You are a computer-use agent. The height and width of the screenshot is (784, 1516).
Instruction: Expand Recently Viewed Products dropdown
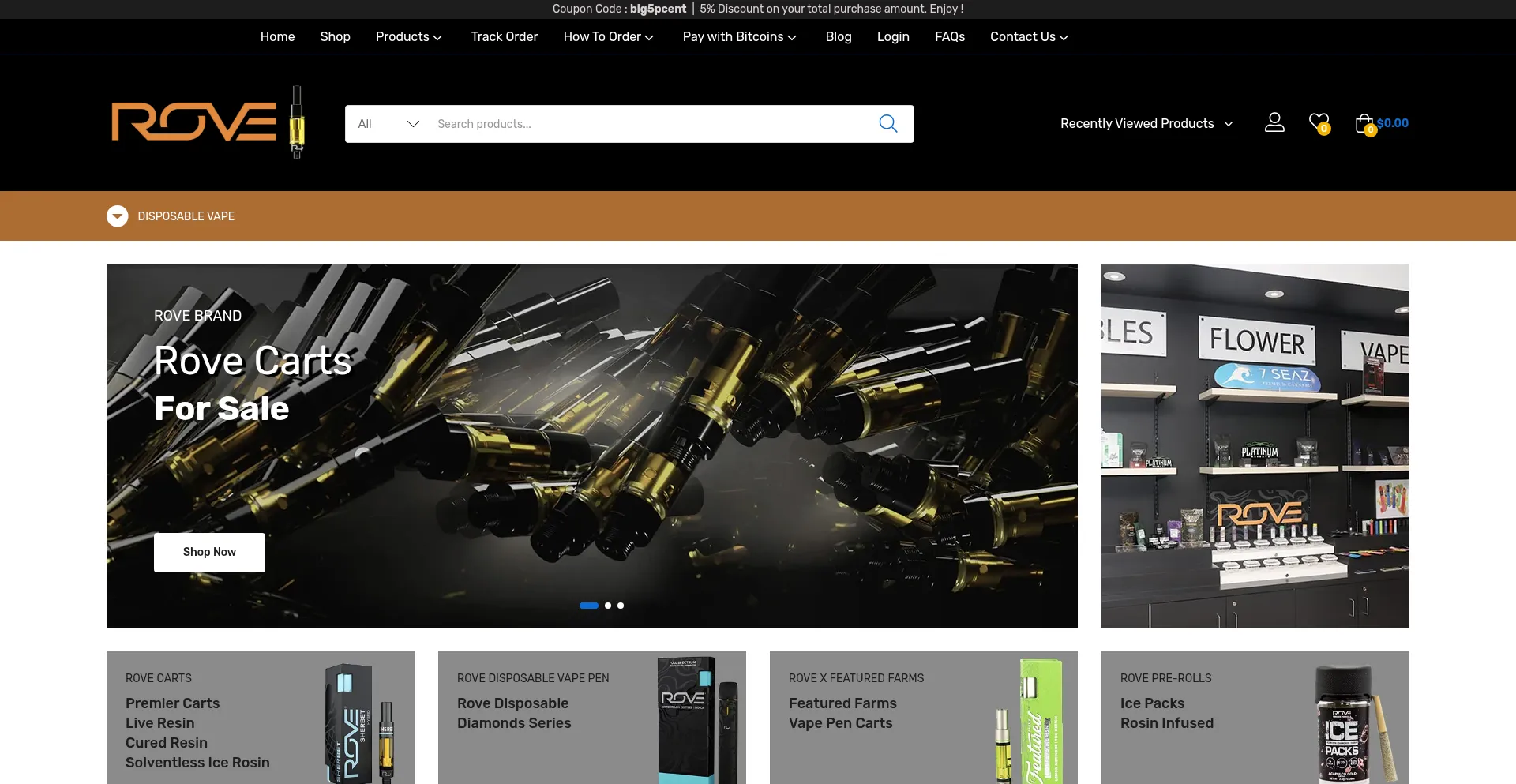point(1146,124)
